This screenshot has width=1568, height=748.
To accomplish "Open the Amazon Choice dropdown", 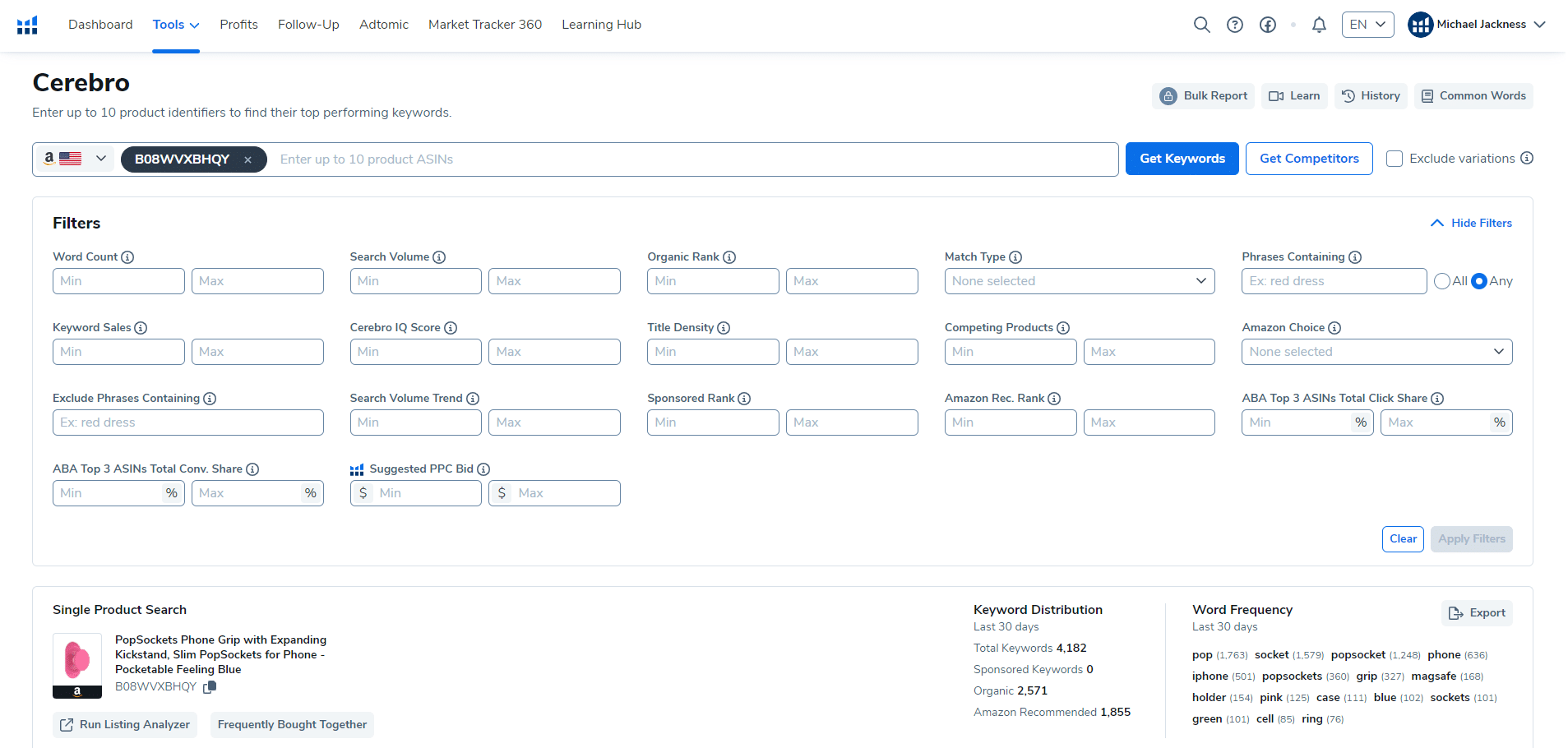I will coord(1377,352).
